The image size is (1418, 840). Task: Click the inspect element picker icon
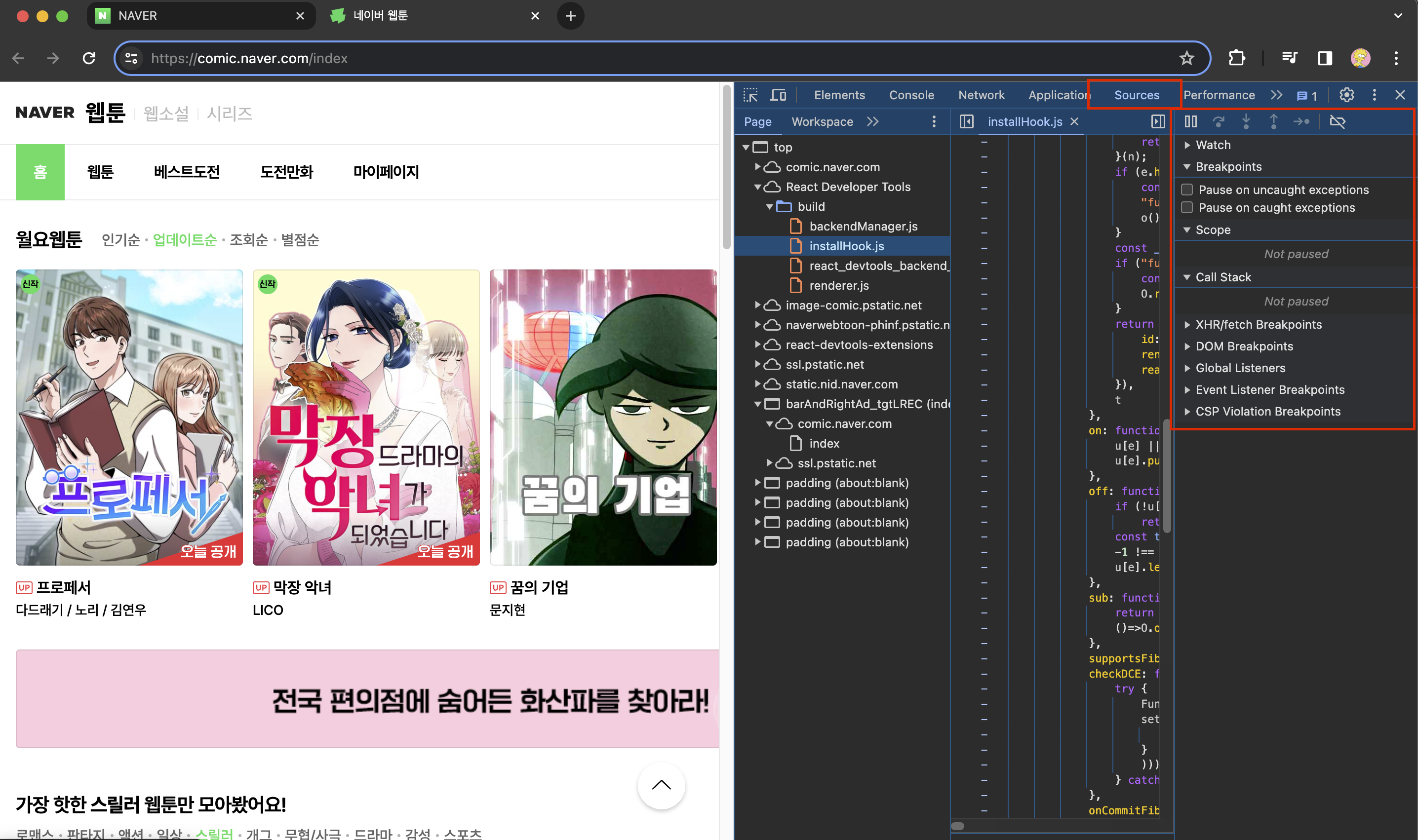[x=750, y=95]
